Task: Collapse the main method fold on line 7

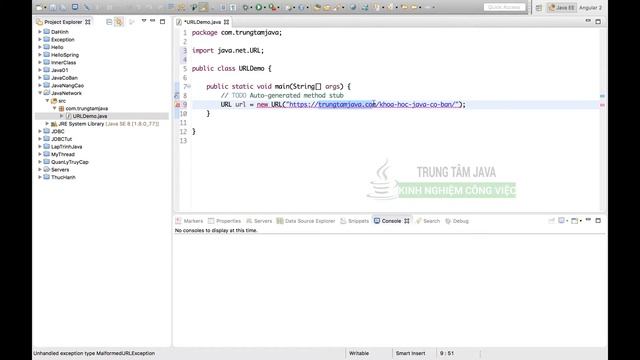Action: point(189,87)
